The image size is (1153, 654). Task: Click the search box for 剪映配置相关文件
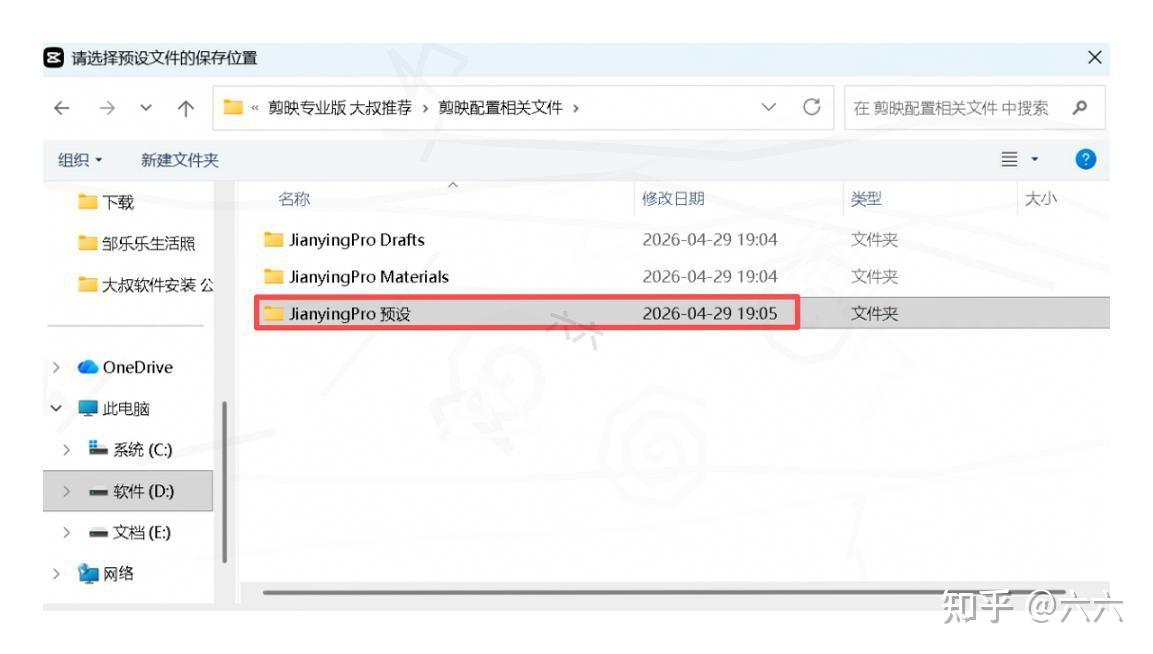coord(974,108)
